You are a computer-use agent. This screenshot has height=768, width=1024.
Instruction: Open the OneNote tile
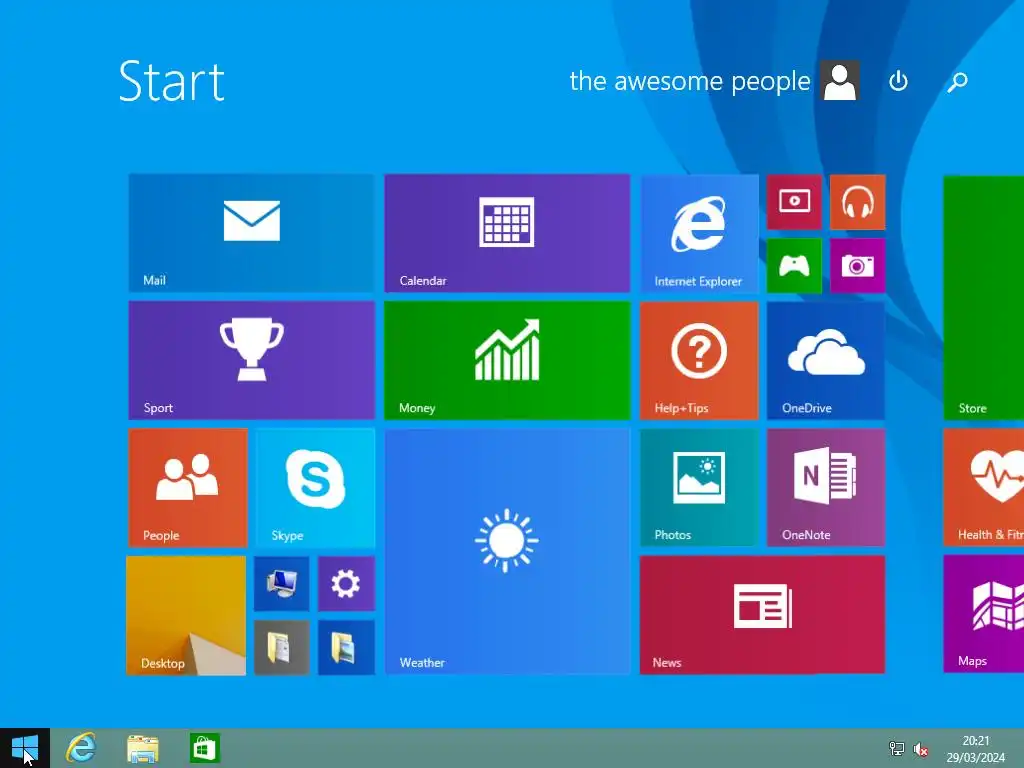tap(825, 487)
